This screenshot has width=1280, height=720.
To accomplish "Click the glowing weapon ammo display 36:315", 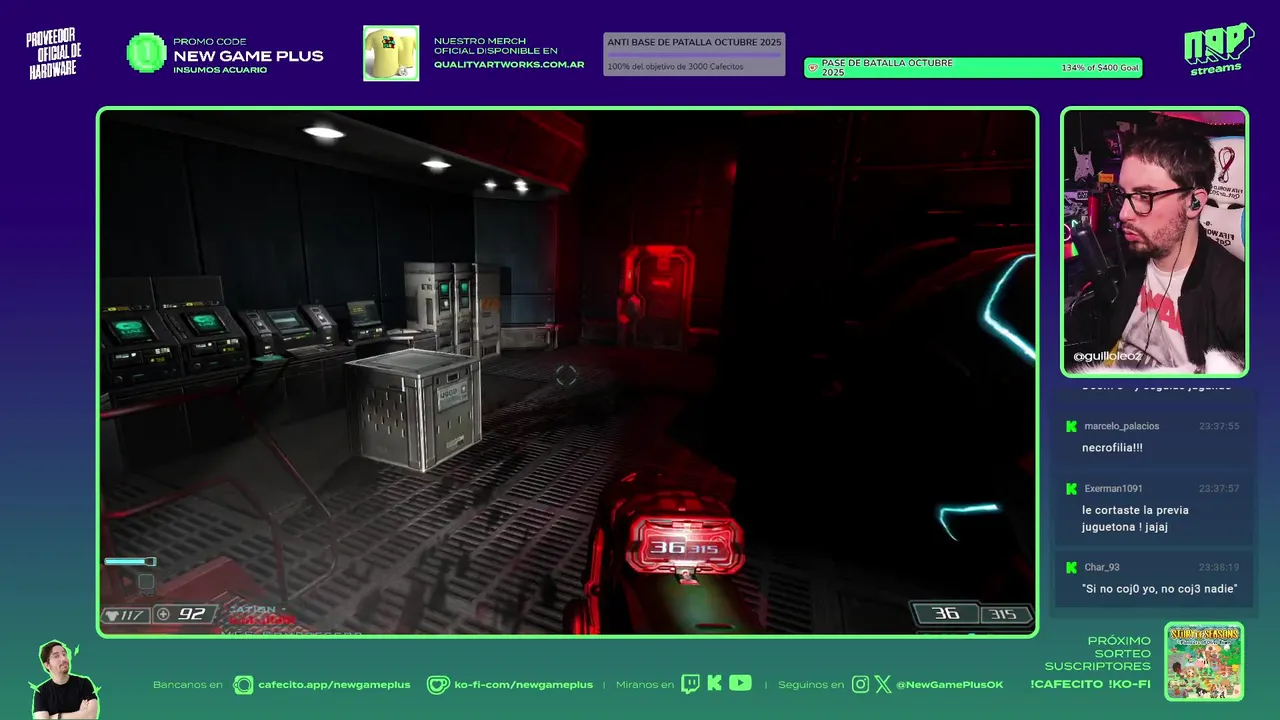I will click(x=684, y=547).
